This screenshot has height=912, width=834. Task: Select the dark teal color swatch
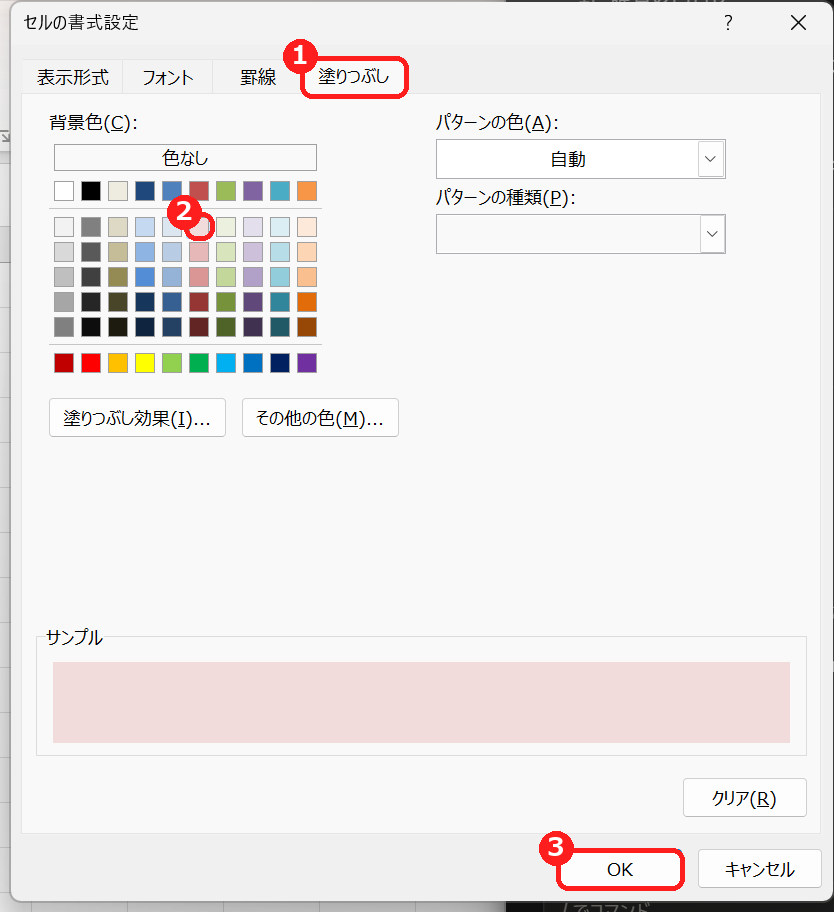click(x=280, y=327)
